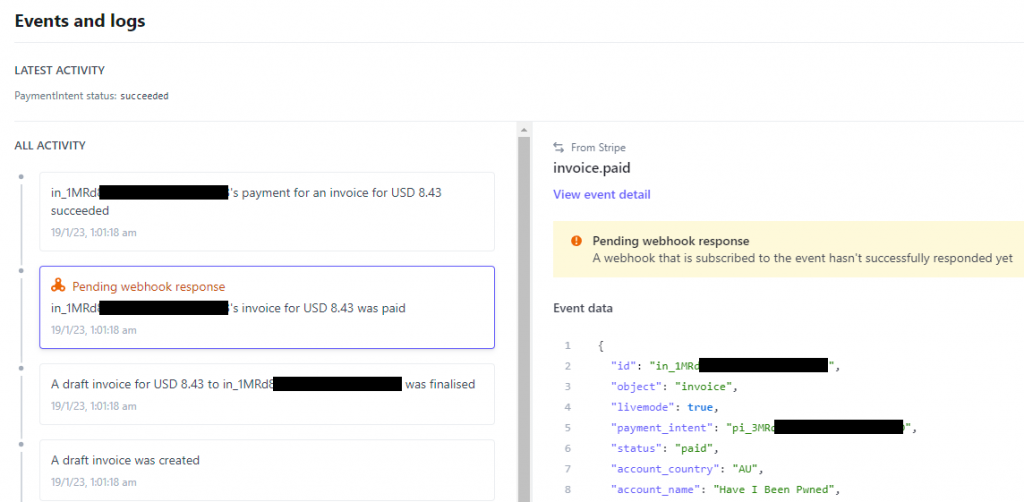The image size is (1024, 502).
Task: Click the orange warning icon in the yellow banner
Action: pos(576,241)
